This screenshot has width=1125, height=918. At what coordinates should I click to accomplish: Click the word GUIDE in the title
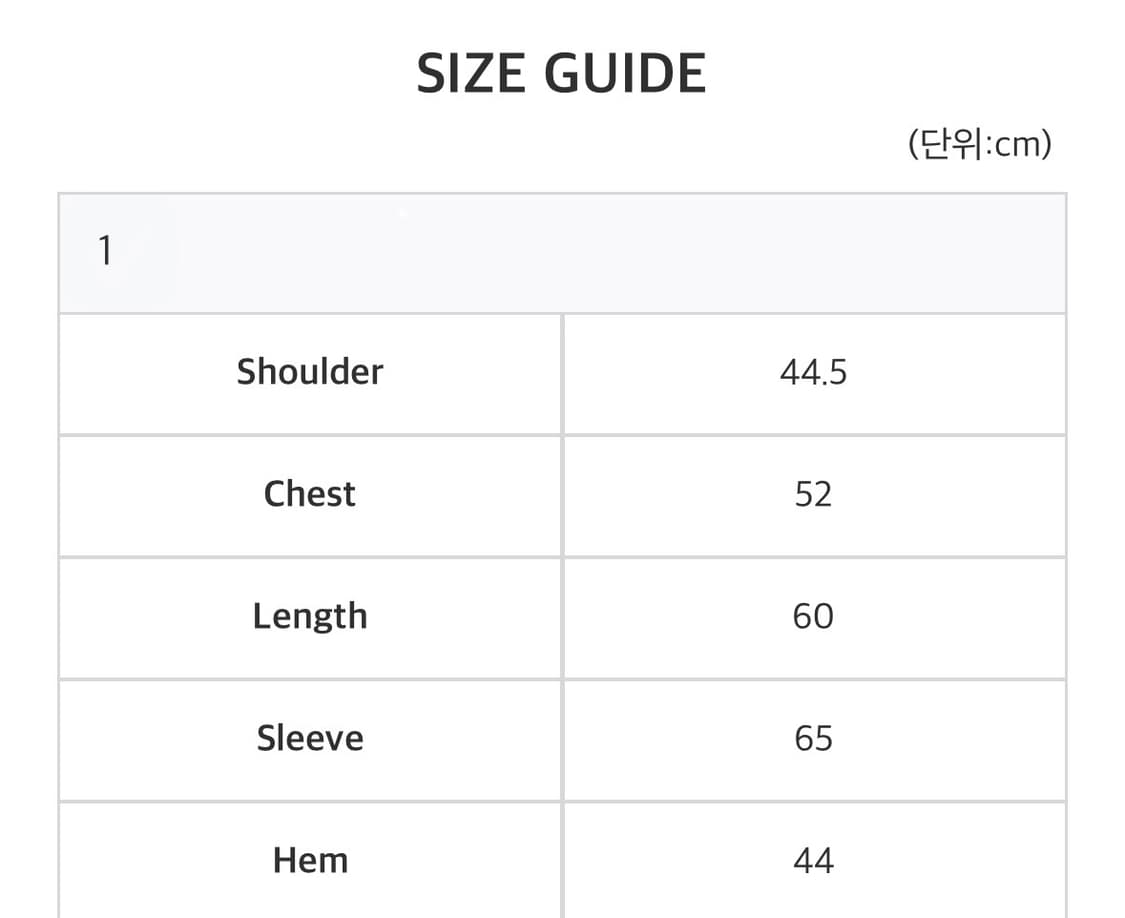(625, 74)
